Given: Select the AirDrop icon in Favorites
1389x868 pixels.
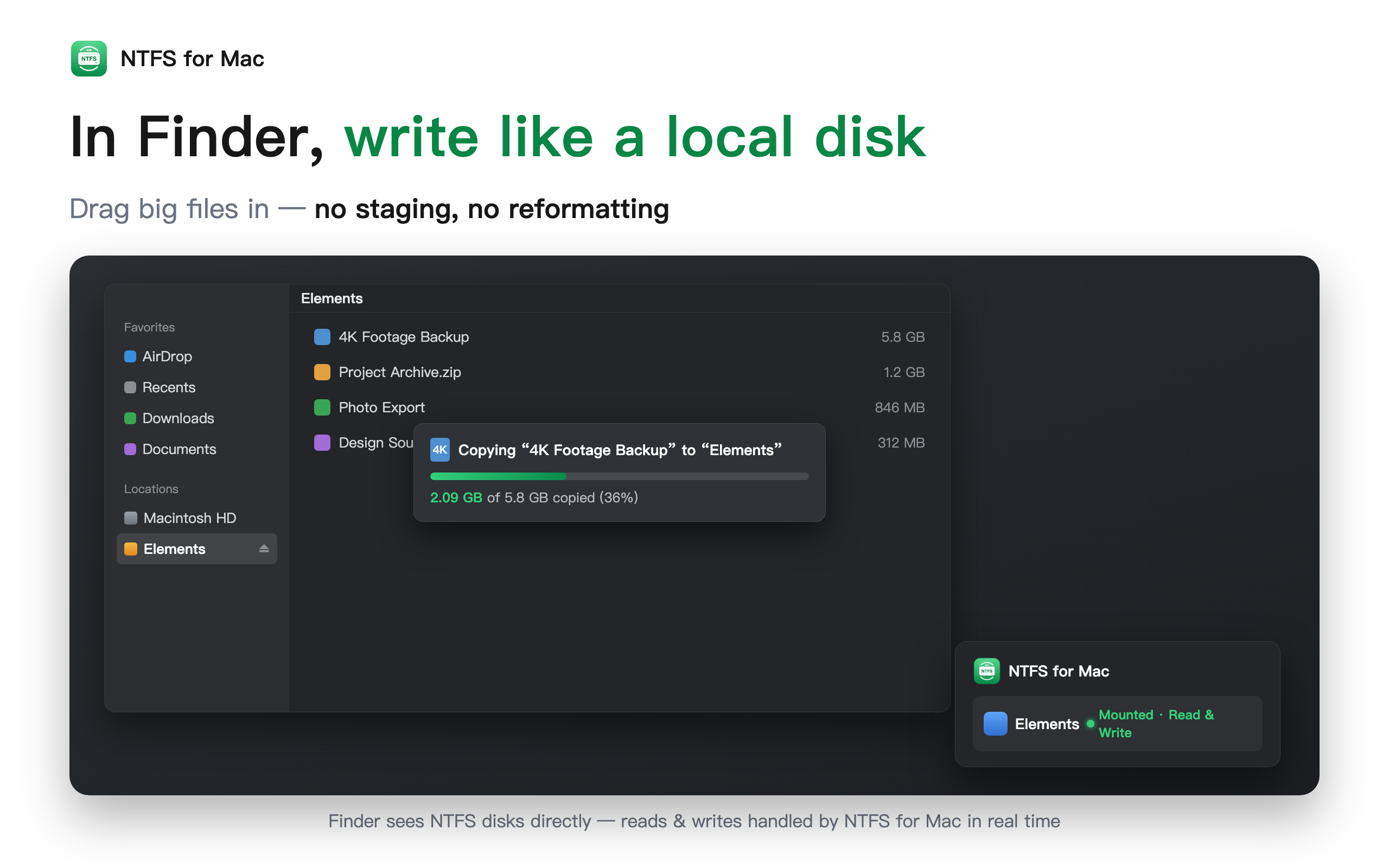Looking at the screenshot, I should point(130,356).
